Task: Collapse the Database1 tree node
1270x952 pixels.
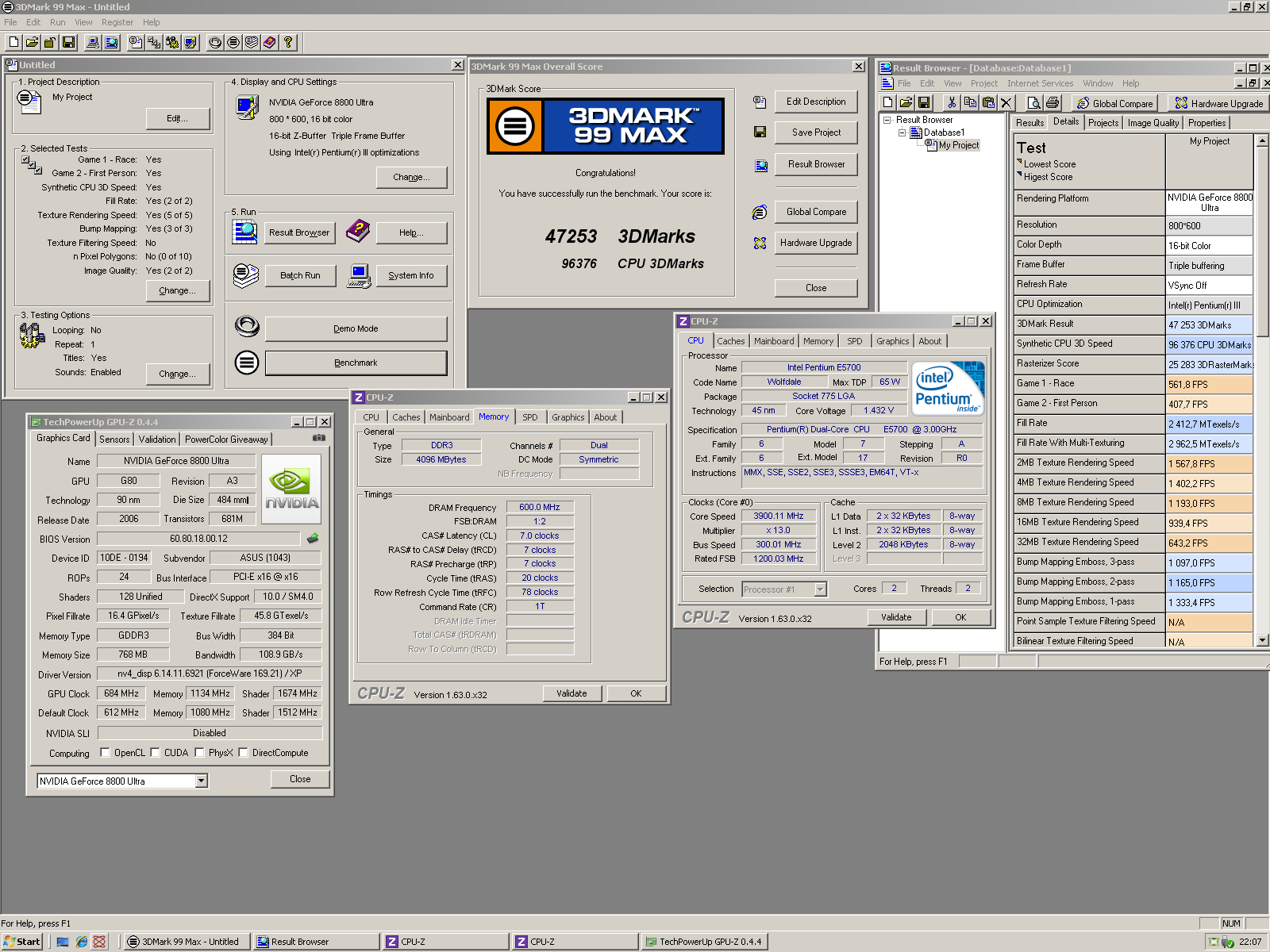Action: coord(902,132)
